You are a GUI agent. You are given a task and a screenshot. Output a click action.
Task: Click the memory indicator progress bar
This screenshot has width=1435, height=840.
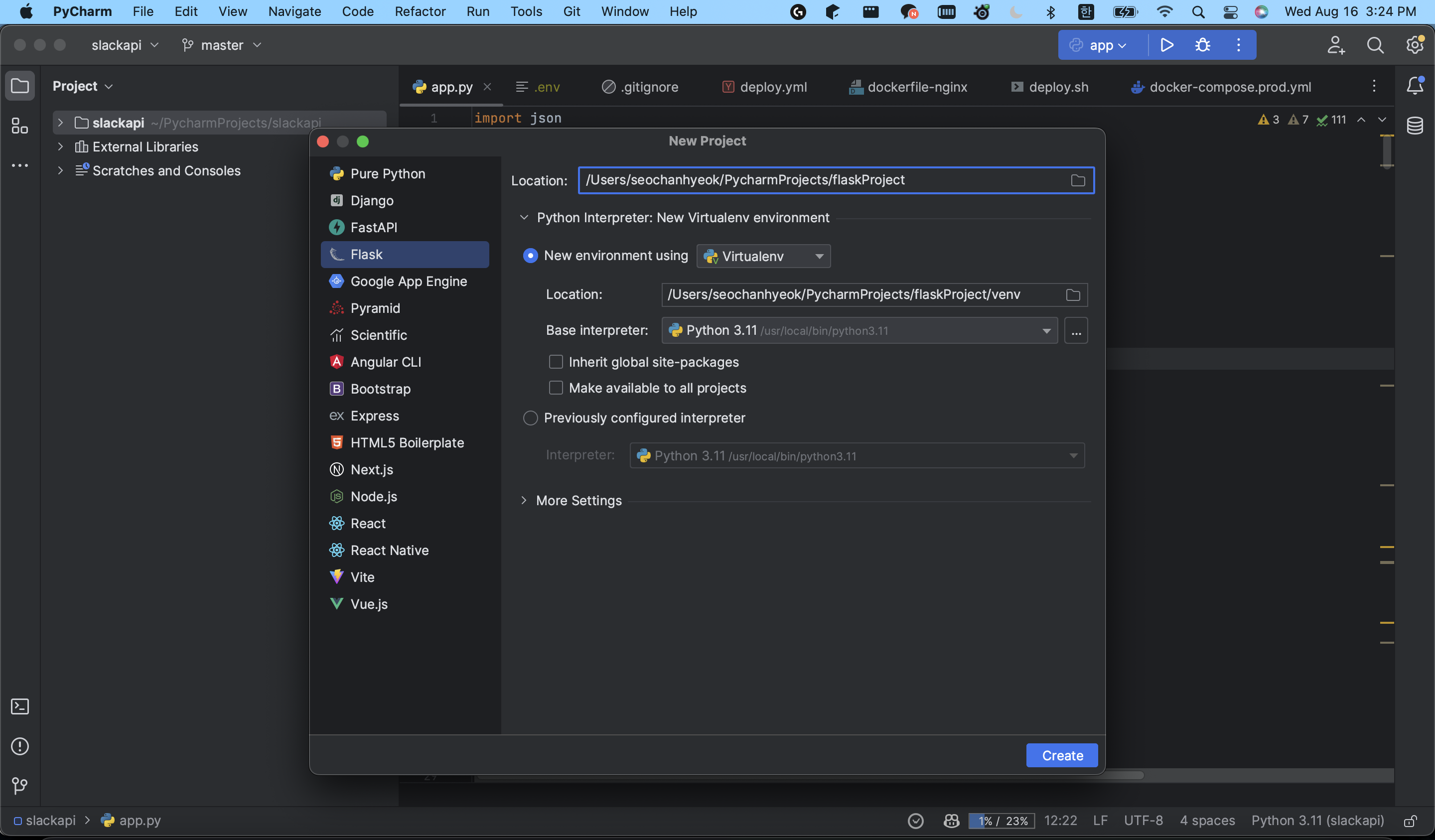(x=1002, y=821)
